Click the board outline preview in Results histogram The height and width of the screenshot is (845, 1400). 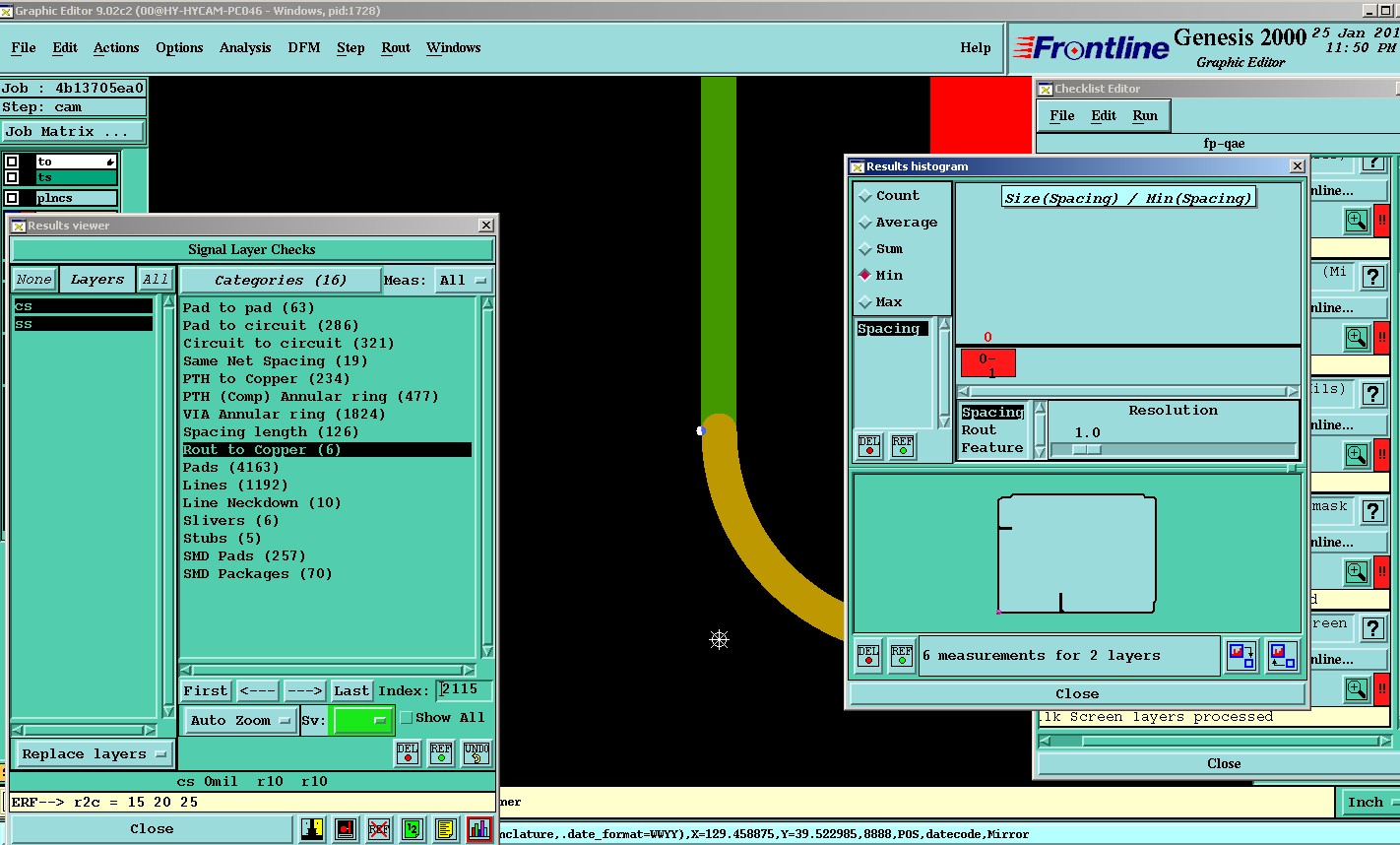[x=1077, y=553]
